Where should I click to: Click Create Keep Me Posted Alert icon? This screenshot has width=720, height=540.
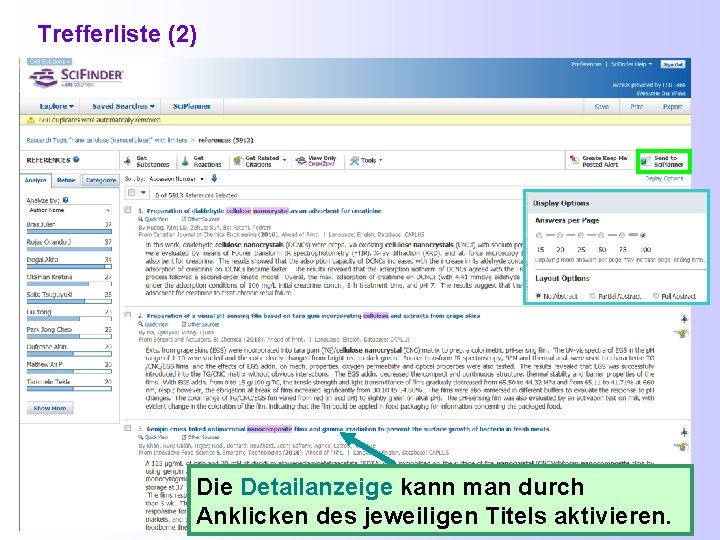click(x=574, y=160)
